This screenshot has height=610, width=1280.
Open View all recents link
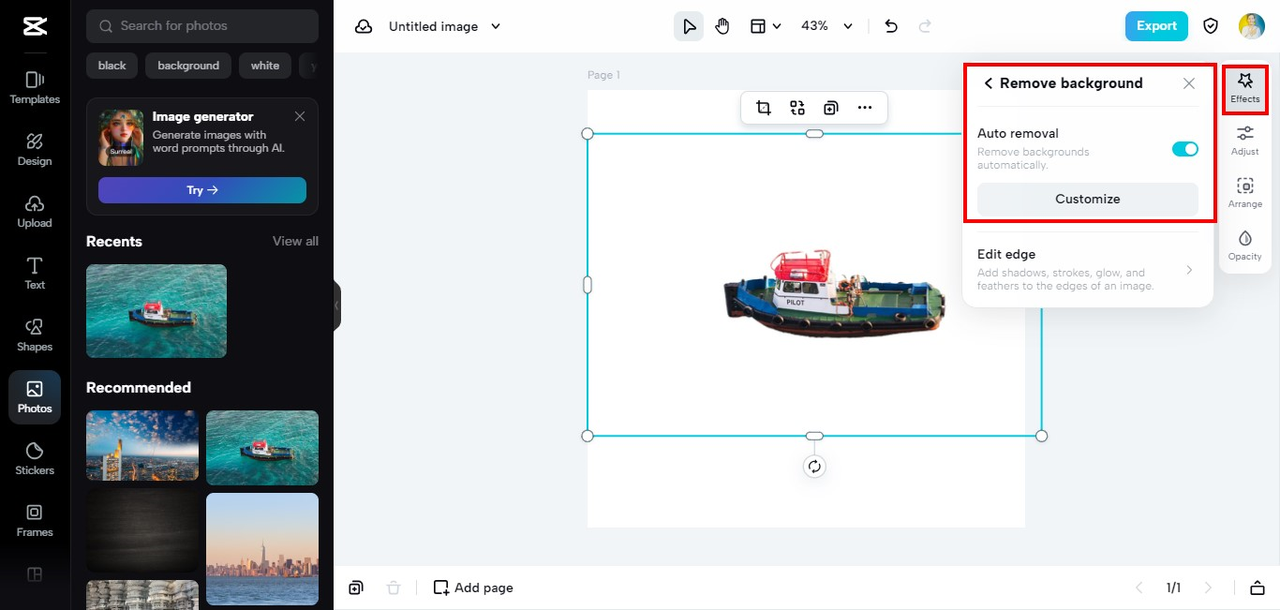click(x=296, y=241)
